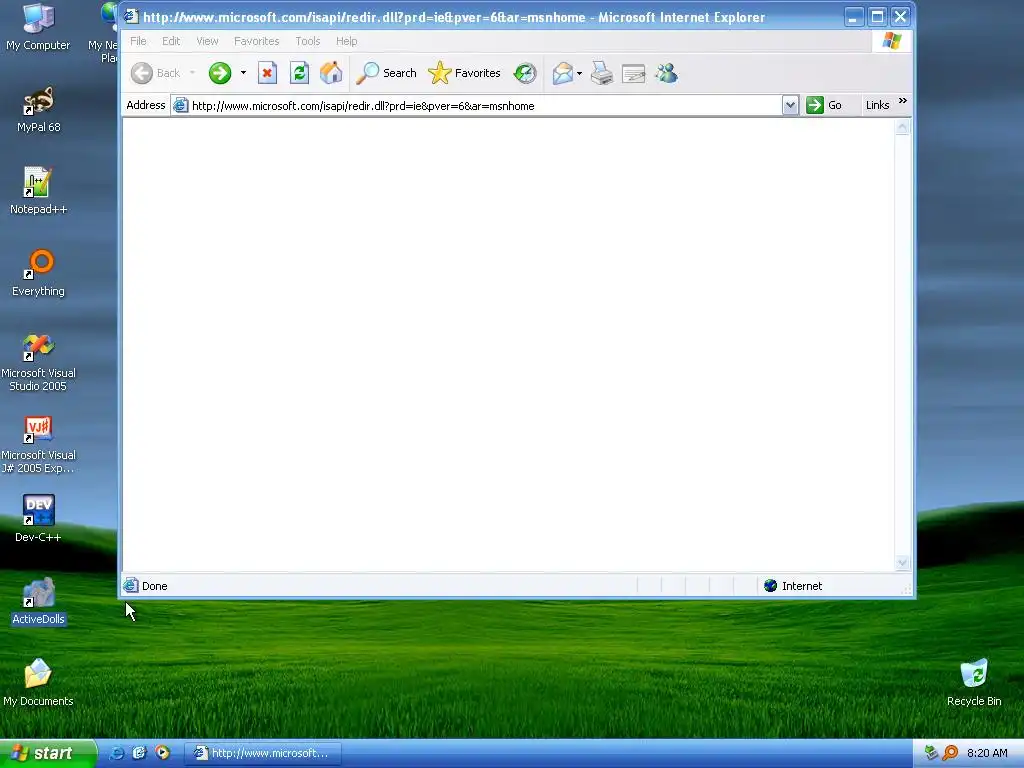1024x768 pixels.
Task: Click the Links toolbar label
Action: coord(877,105)
